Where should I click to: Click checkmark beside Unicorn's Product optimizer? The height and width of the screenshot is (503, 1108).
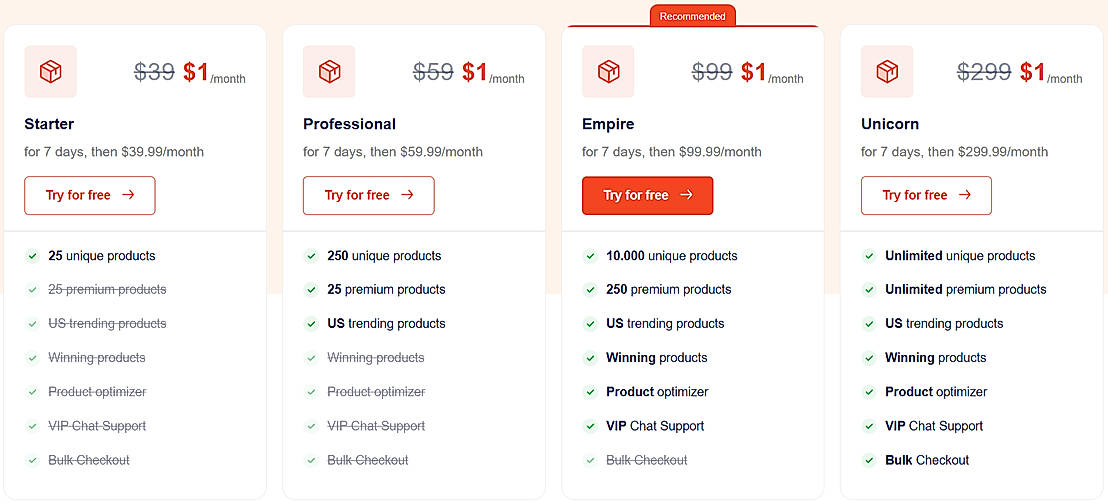coord(870,392)
